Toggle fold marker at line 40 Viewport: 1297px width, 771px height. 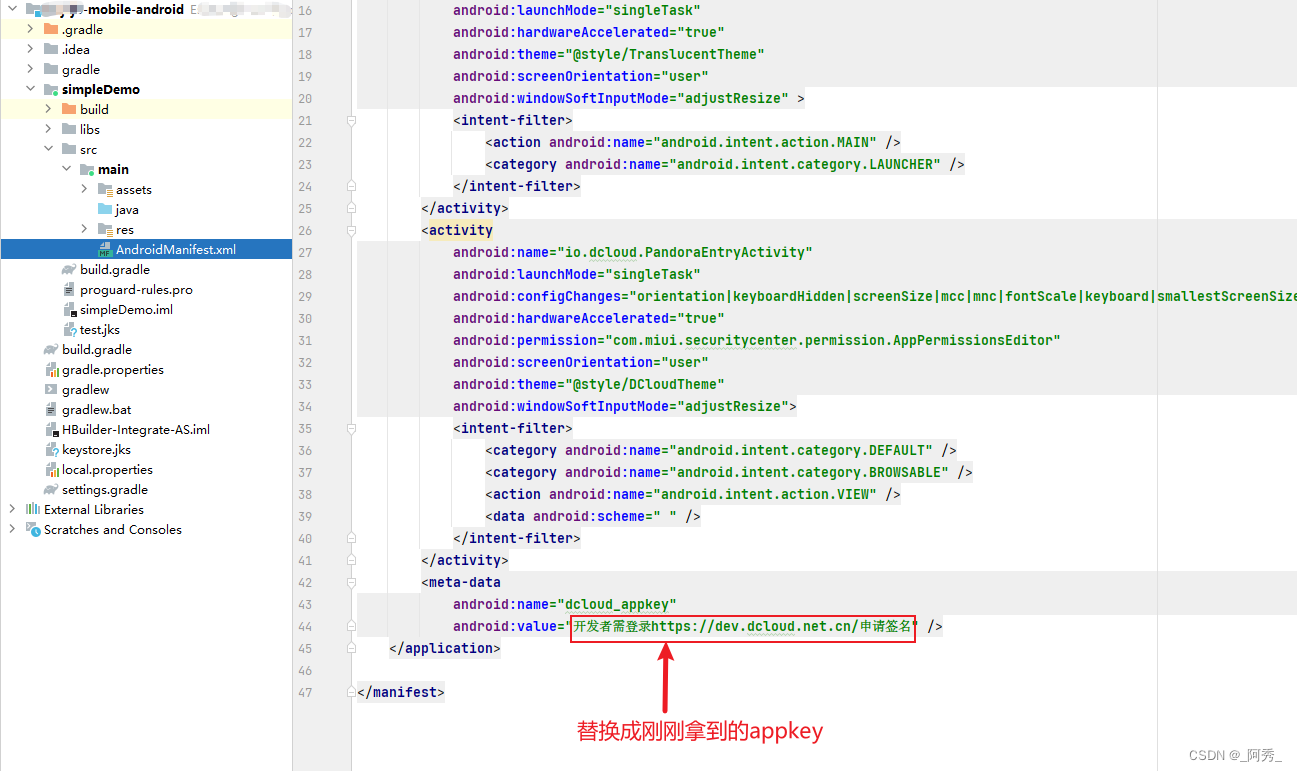click(x=351, y=538)
